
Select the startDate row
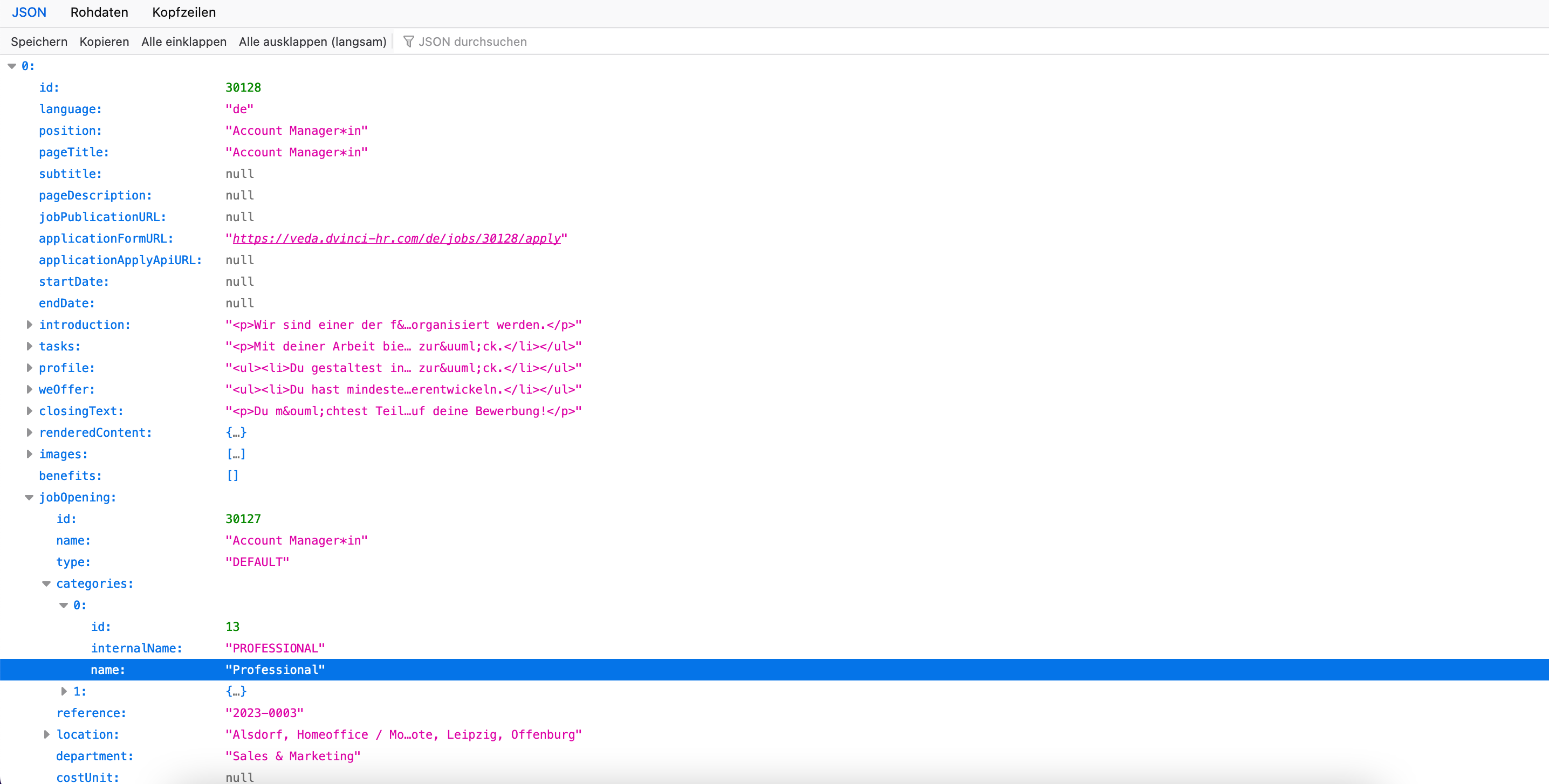[x=774, y=282]
